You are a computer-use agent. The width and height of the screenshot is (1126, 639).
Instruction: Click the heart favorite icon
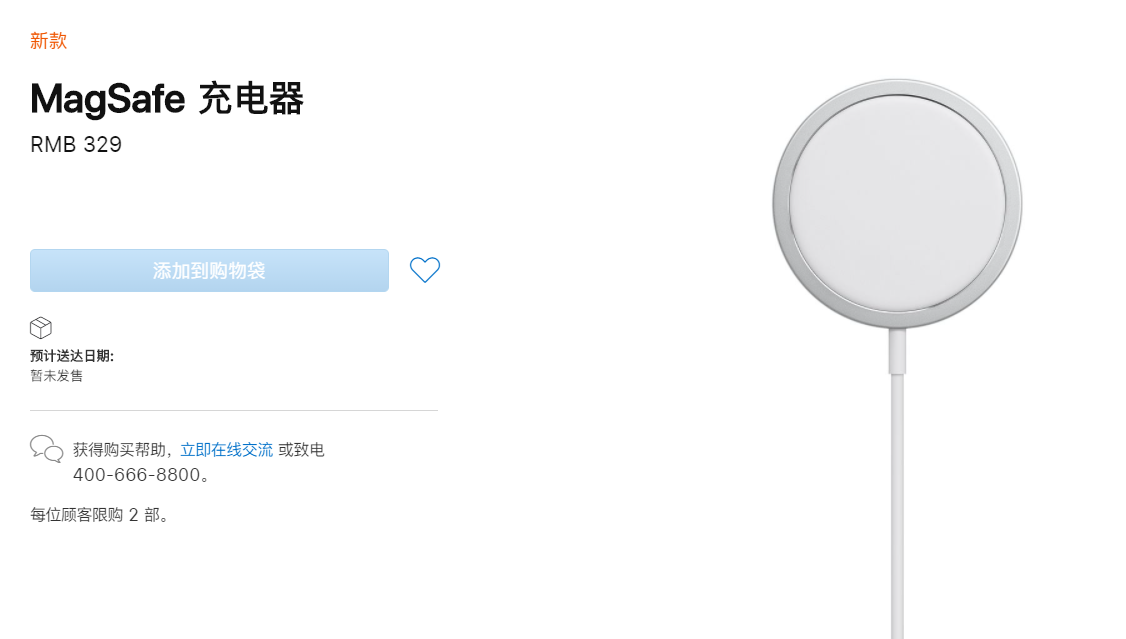tap(425, 270)
